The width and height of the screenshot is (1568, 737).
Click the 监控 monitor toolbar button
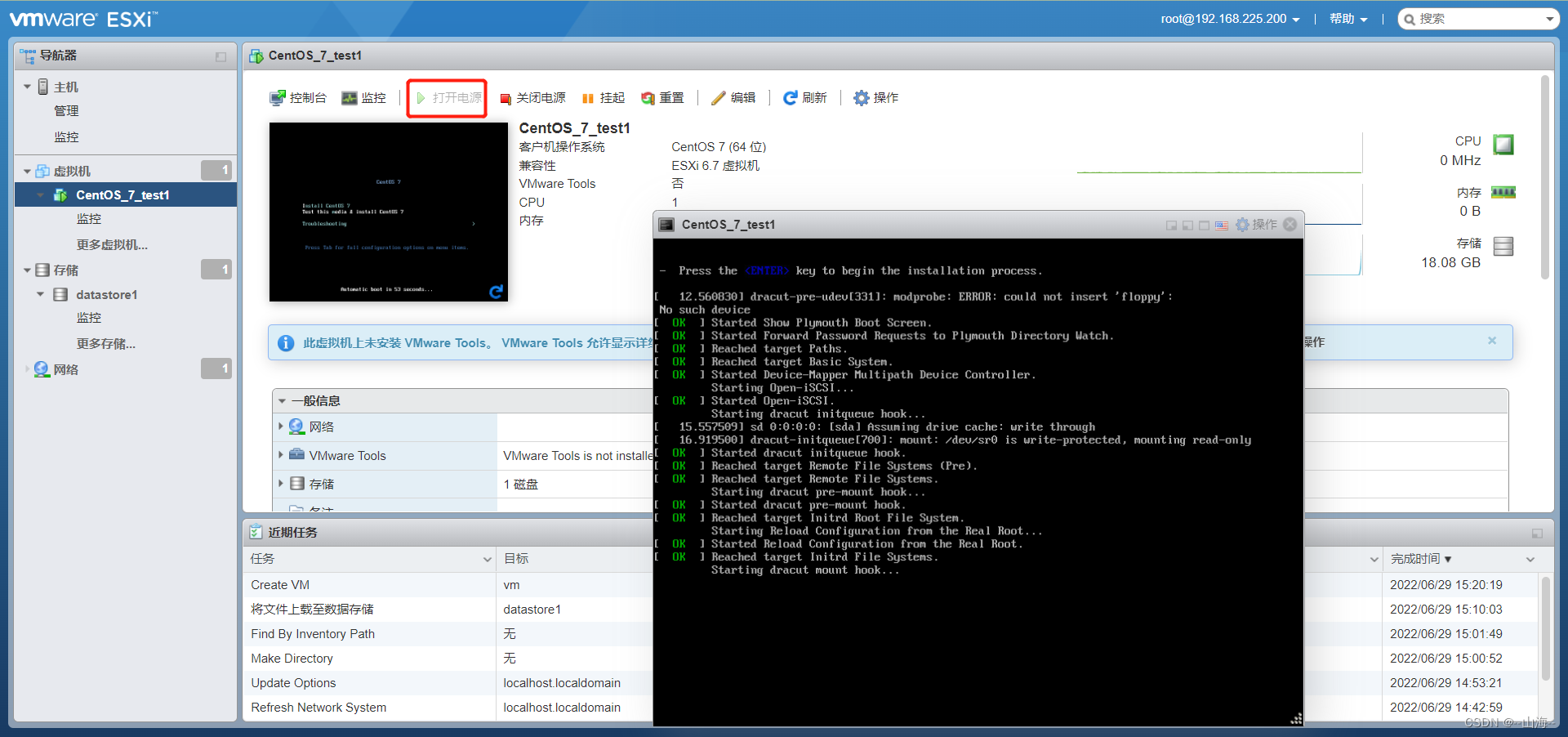pos(364,98)
